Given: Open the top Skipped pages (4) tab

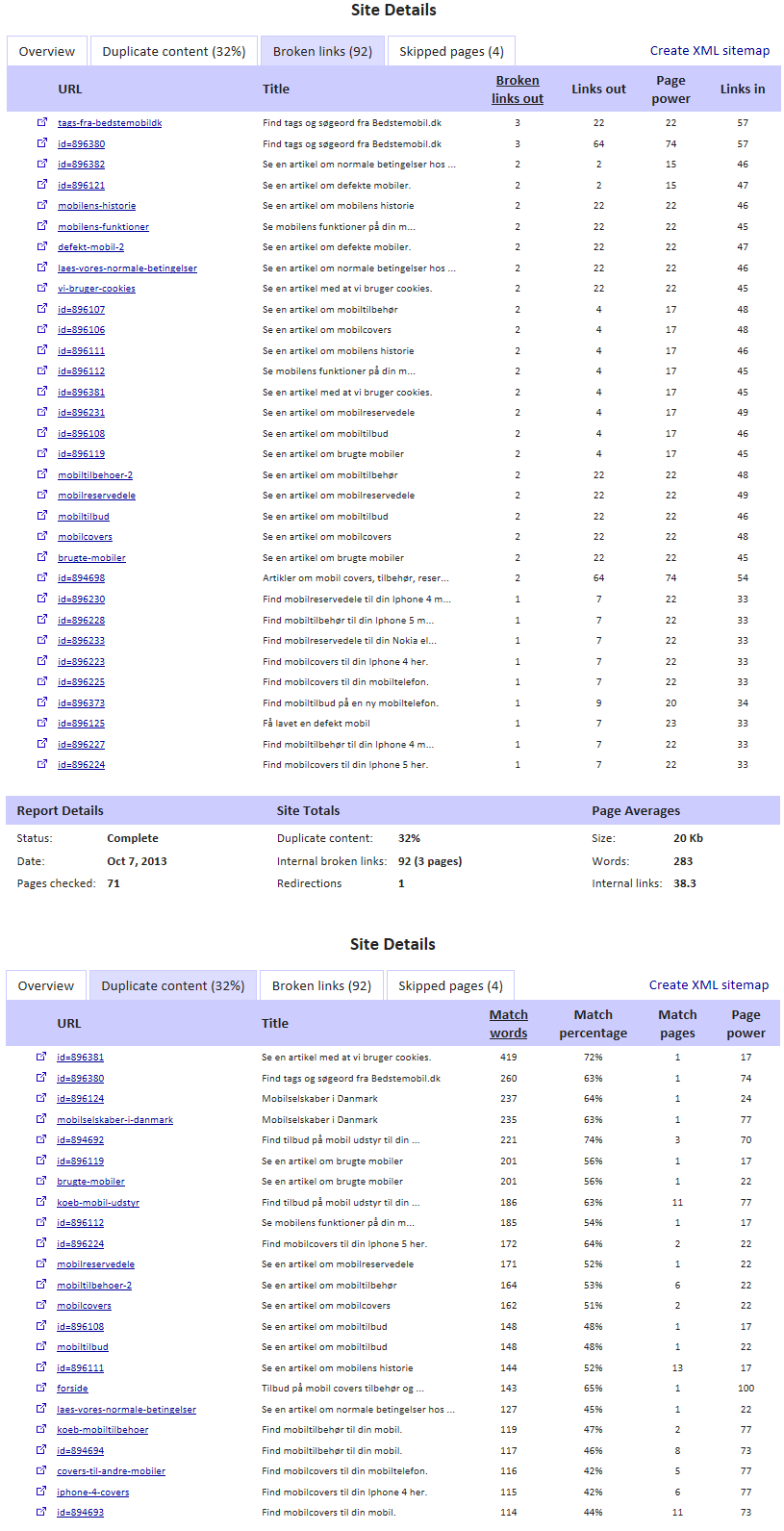Looking at the screenshot, I should pyautogui.click(x=451, y=51).
